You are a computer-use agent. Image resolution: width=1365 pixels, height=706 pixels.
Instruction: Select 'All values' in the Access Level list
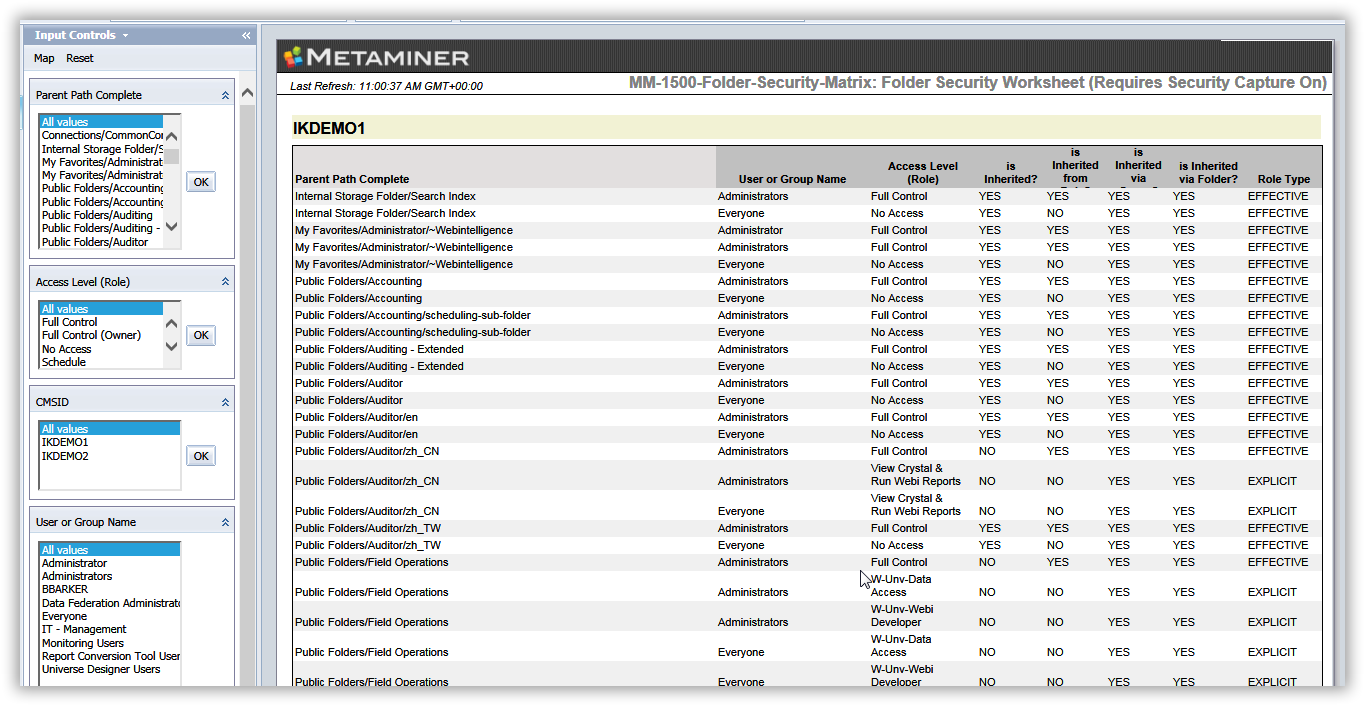[x=101, y=309]
